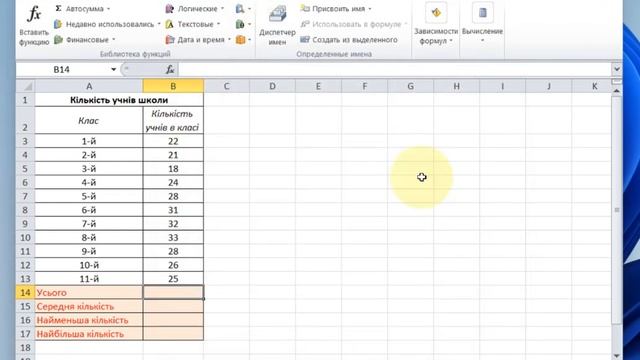Select column H header

pos(456,87)
